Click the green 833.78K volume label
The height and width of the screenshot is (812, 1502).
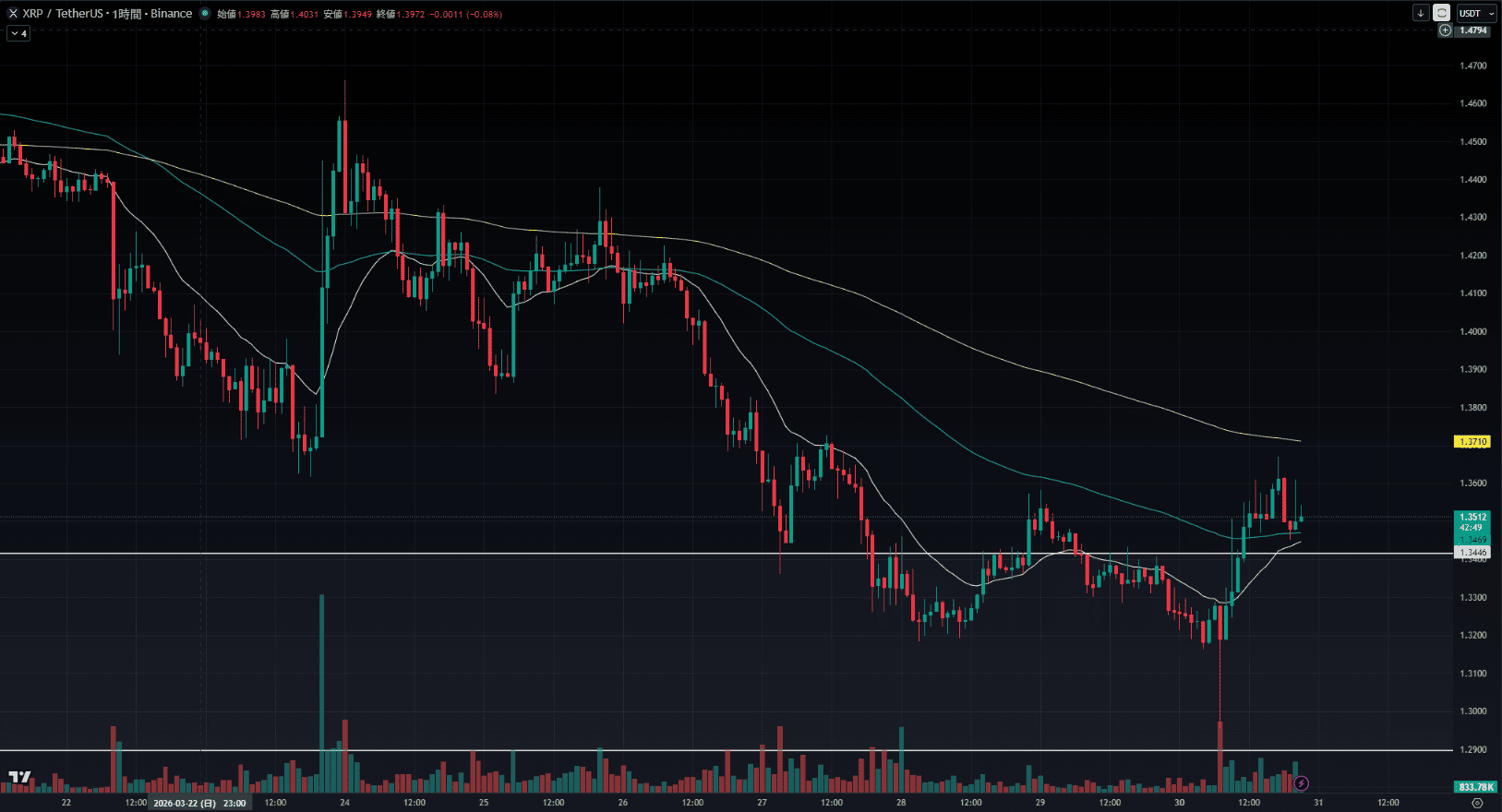pyautogui.click(x=1475, y=787)
